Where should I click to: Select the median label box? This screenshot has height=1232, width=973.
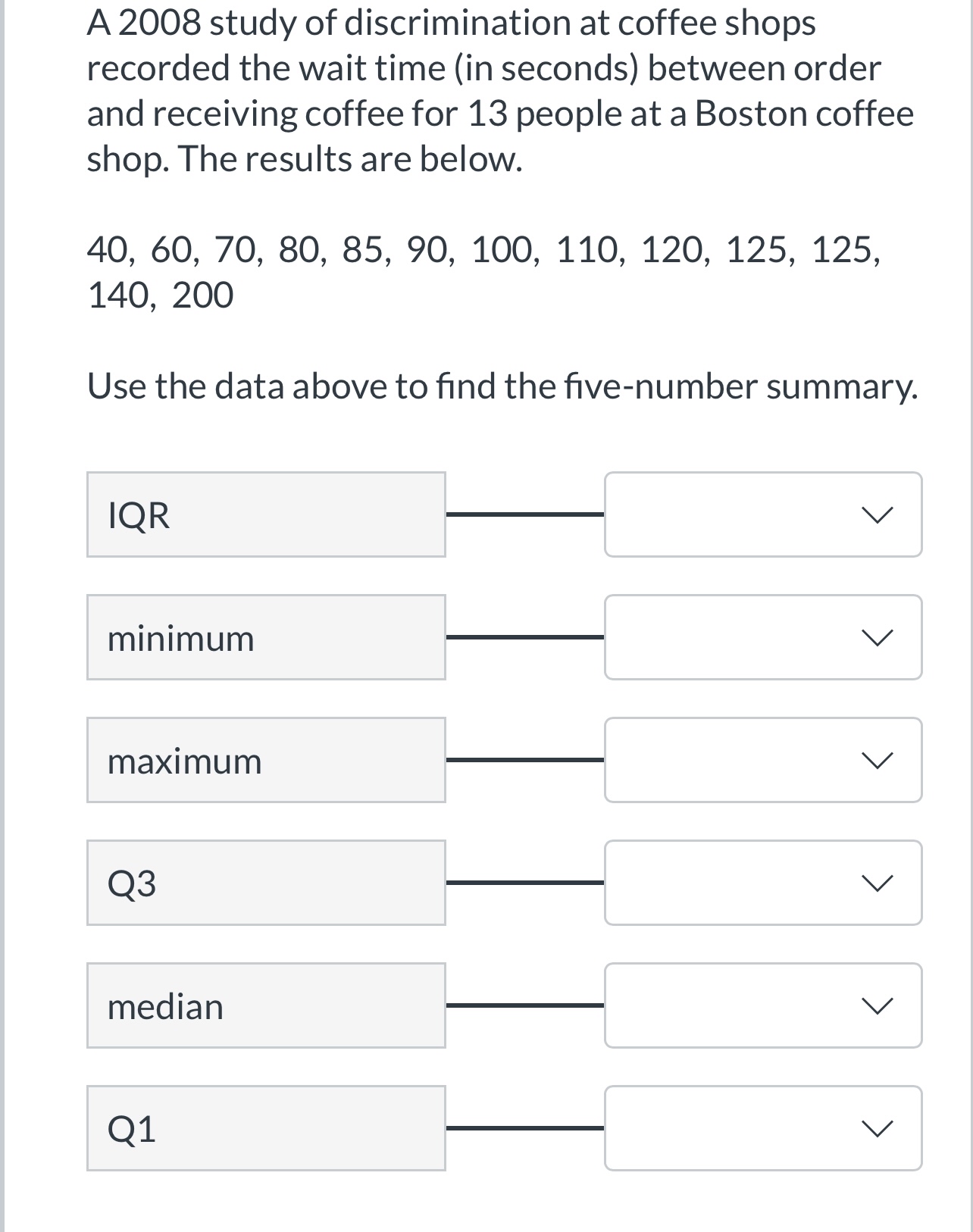point(266,1005)
